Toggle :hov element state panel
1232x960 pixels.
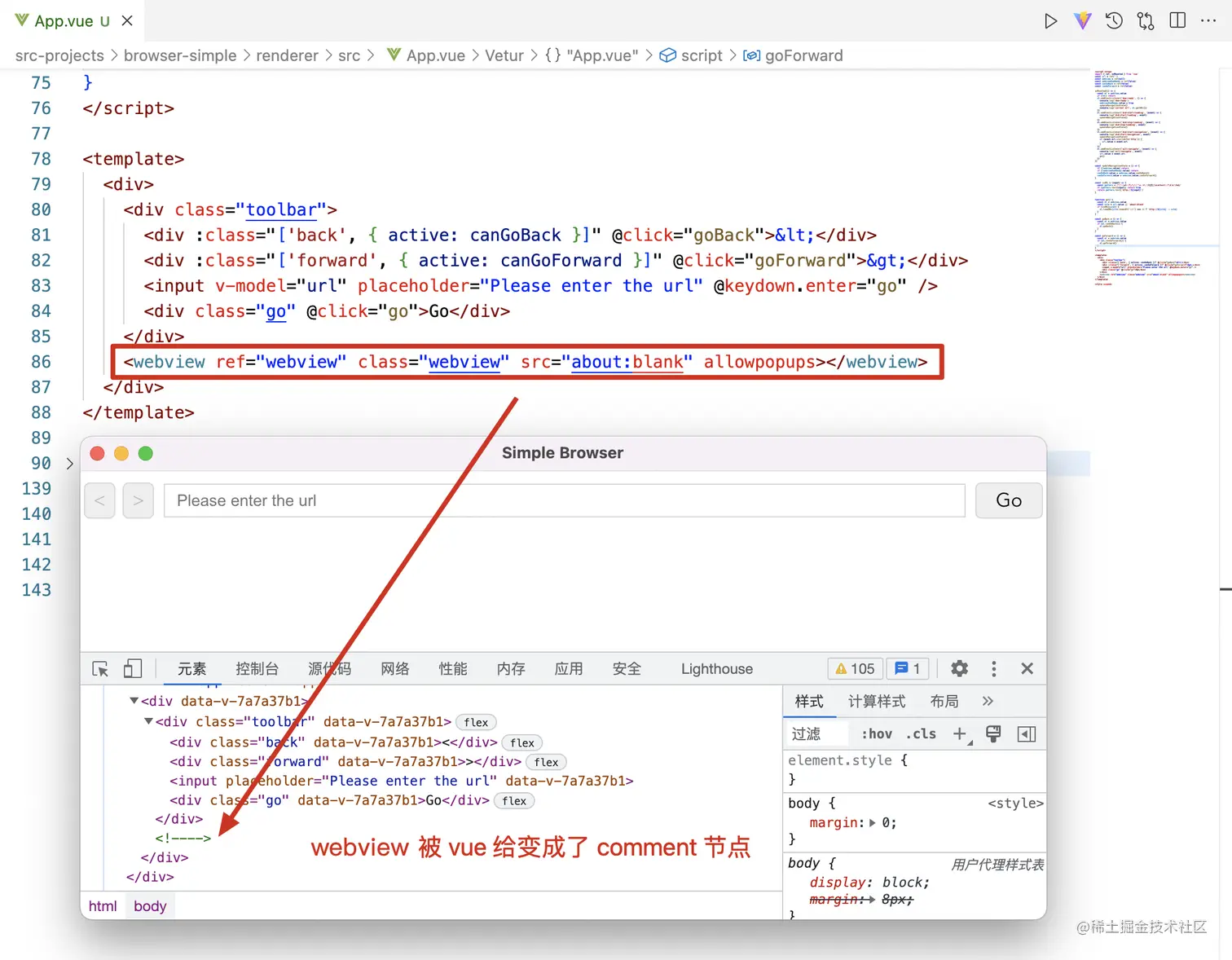coord(877,734)
